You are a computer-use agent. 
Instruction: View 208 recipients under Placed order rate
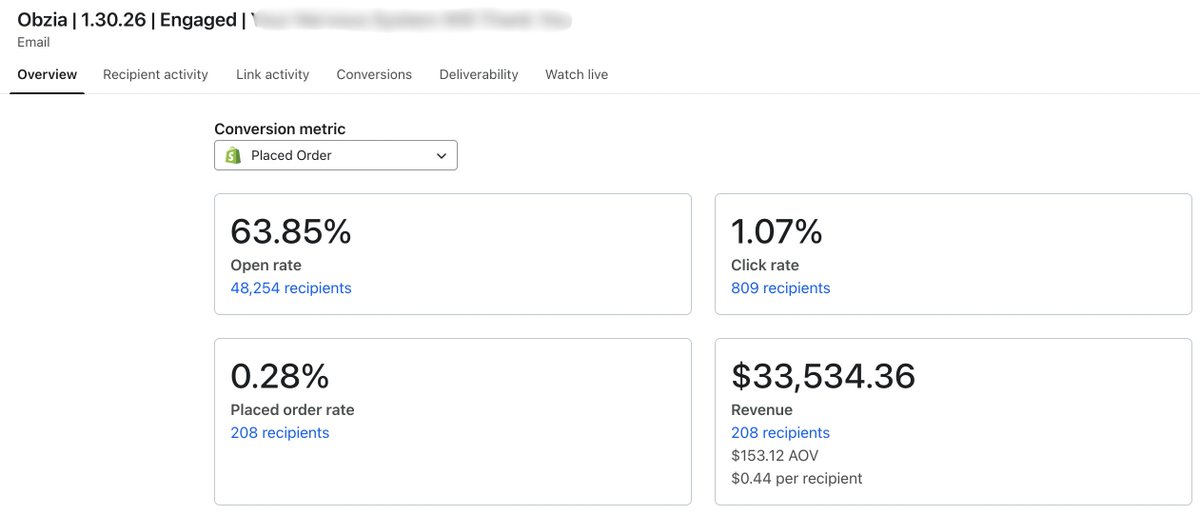pos(280,433)
